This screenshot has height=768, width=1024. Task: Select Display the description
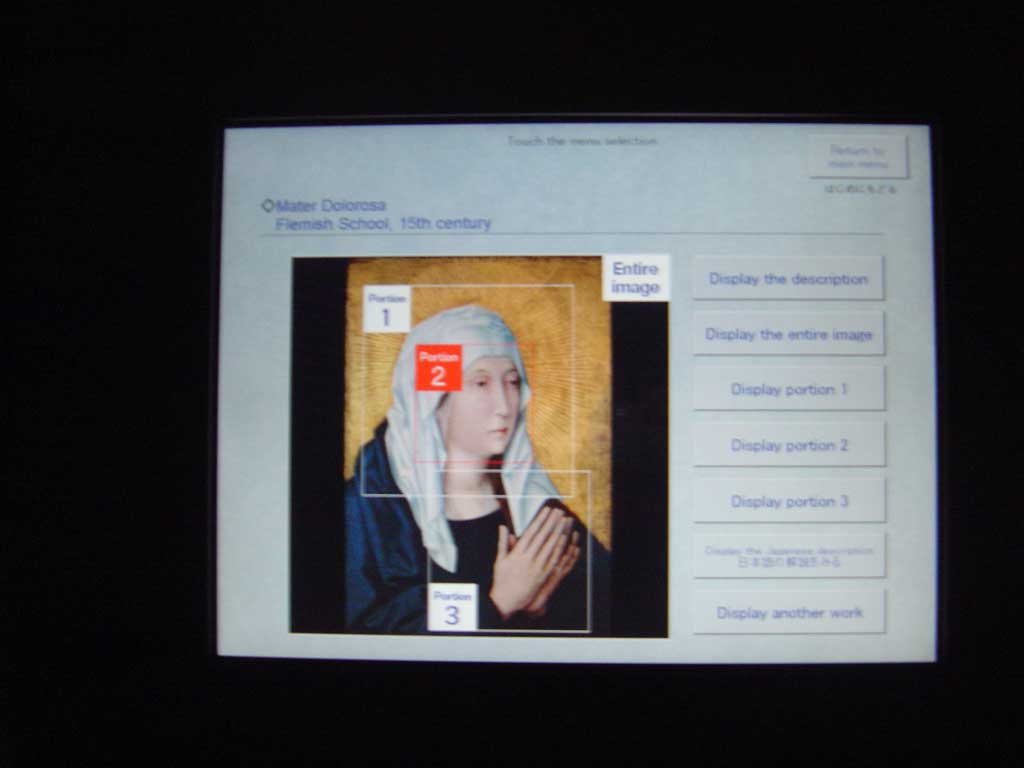[788, 279]
